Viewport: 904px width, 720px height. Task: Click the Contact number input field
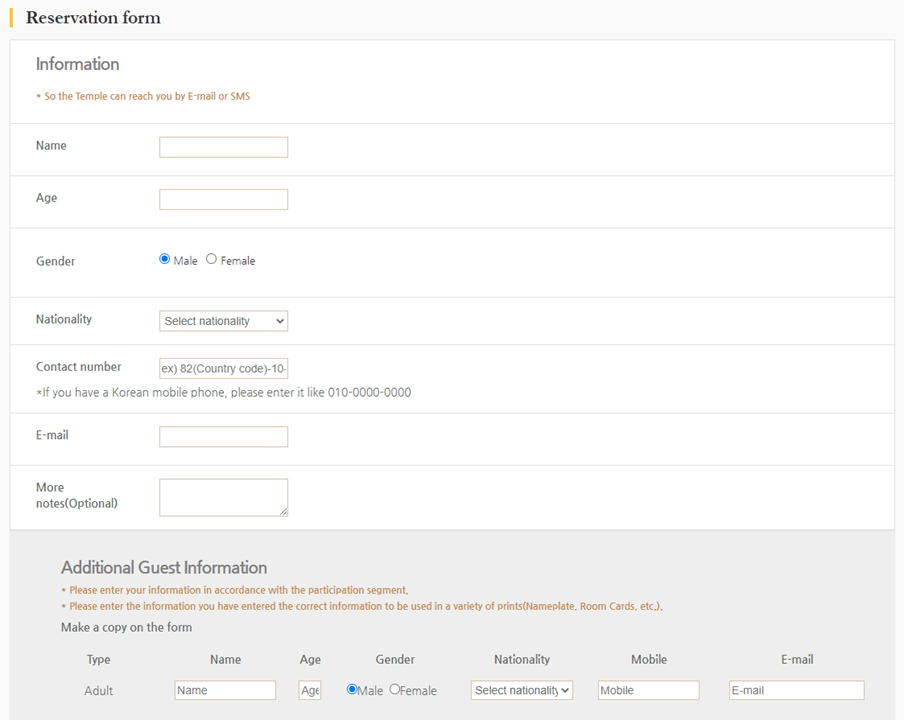pos(223,369)
